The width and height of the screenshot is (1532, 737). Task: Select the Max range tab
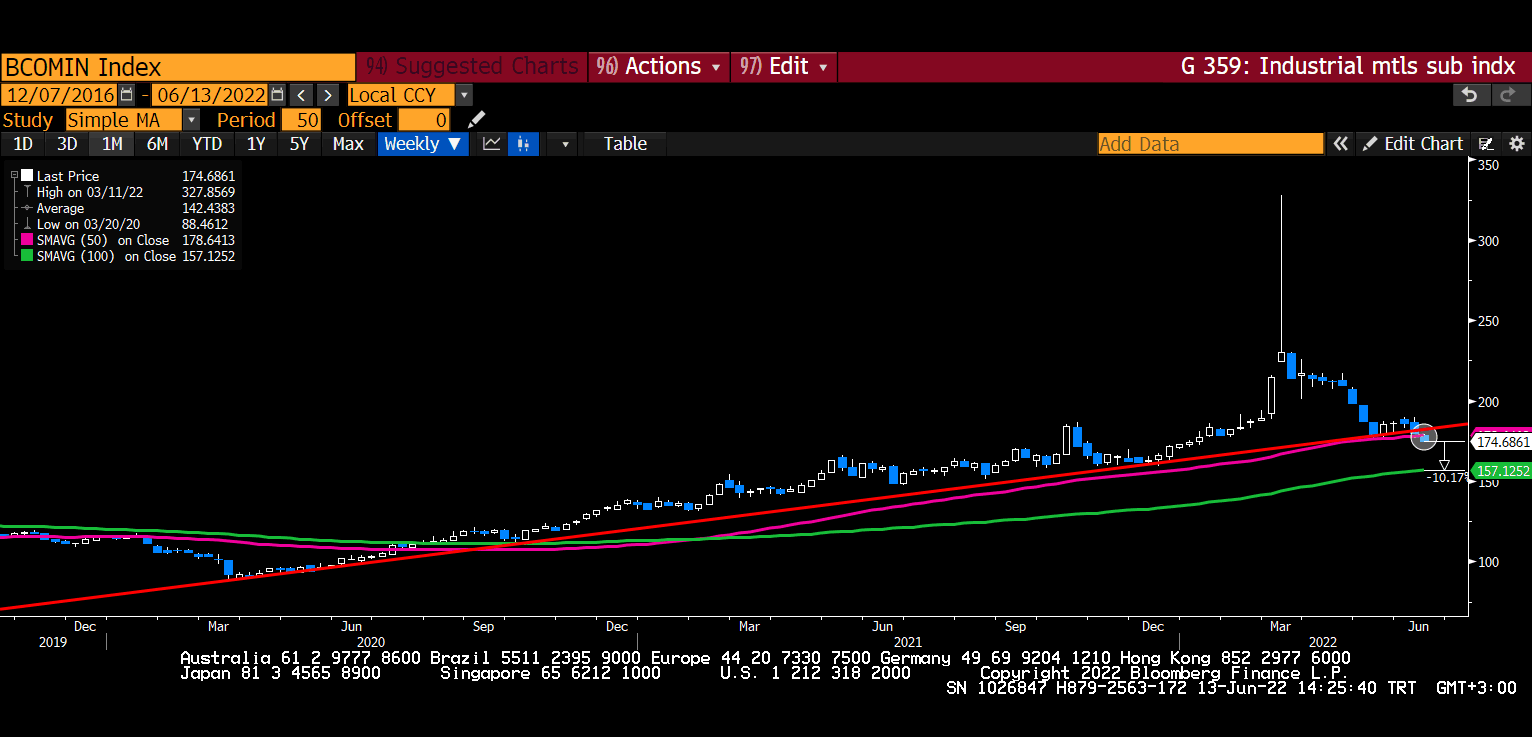pyautogui.click(x=348, y=144)
